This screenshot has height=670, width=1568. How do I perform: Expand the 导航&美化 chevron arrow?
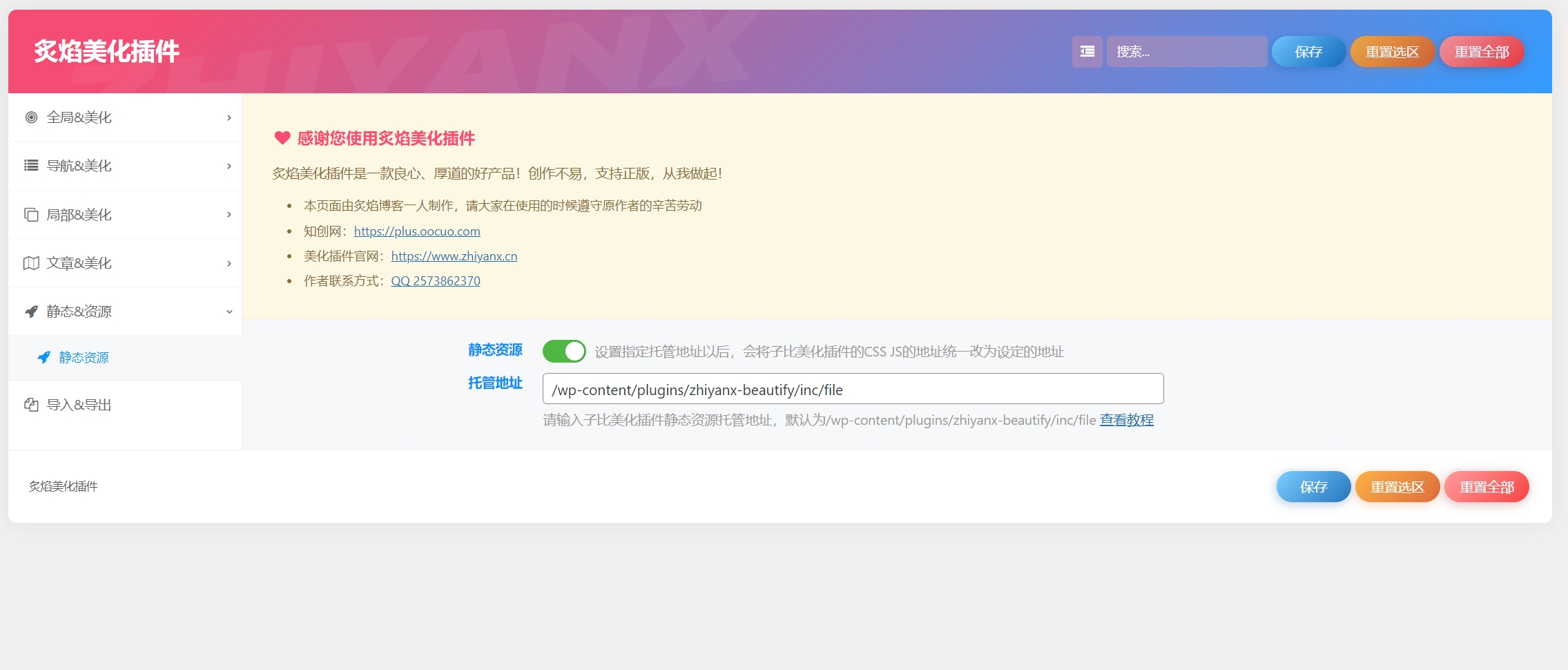(229, 166)
